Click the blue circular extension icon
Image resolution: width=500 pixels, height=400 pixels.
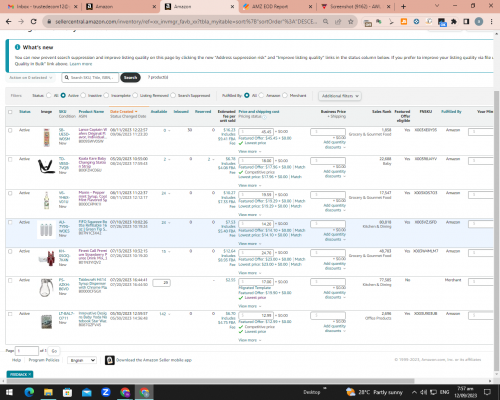416,22
